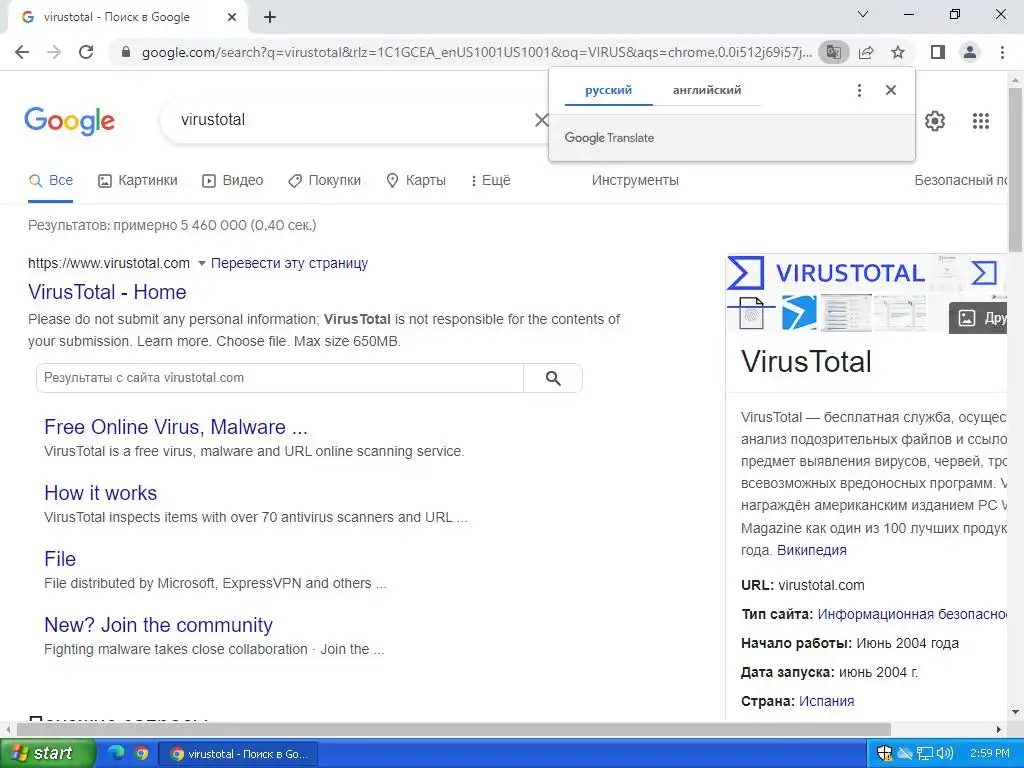Click the site search magnifier button
The image size is (1024, 768).
click(x=553, y=378)
